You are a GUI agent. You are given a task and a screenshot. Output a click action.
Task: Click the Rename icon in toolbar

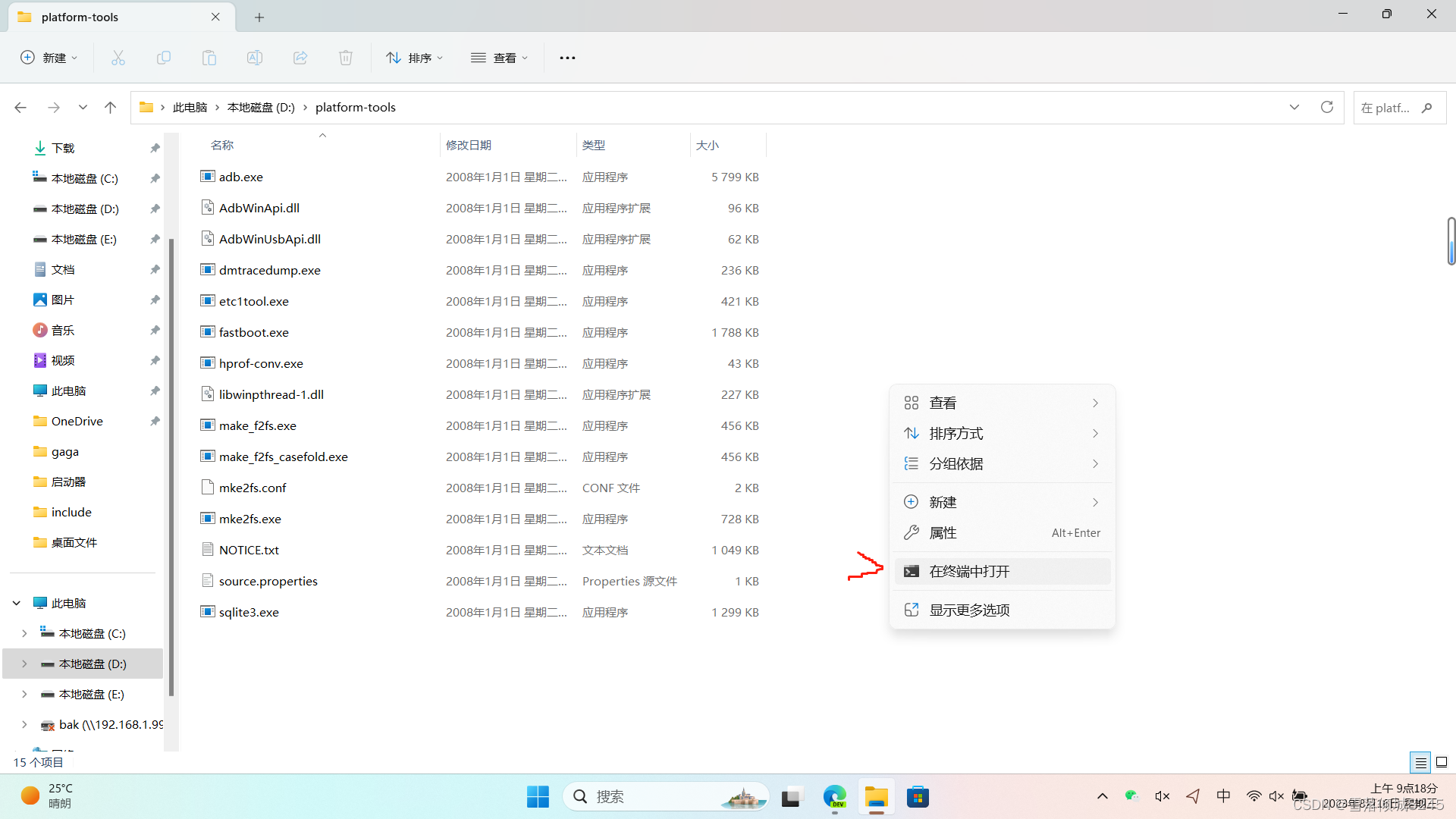tap(255, 58)
